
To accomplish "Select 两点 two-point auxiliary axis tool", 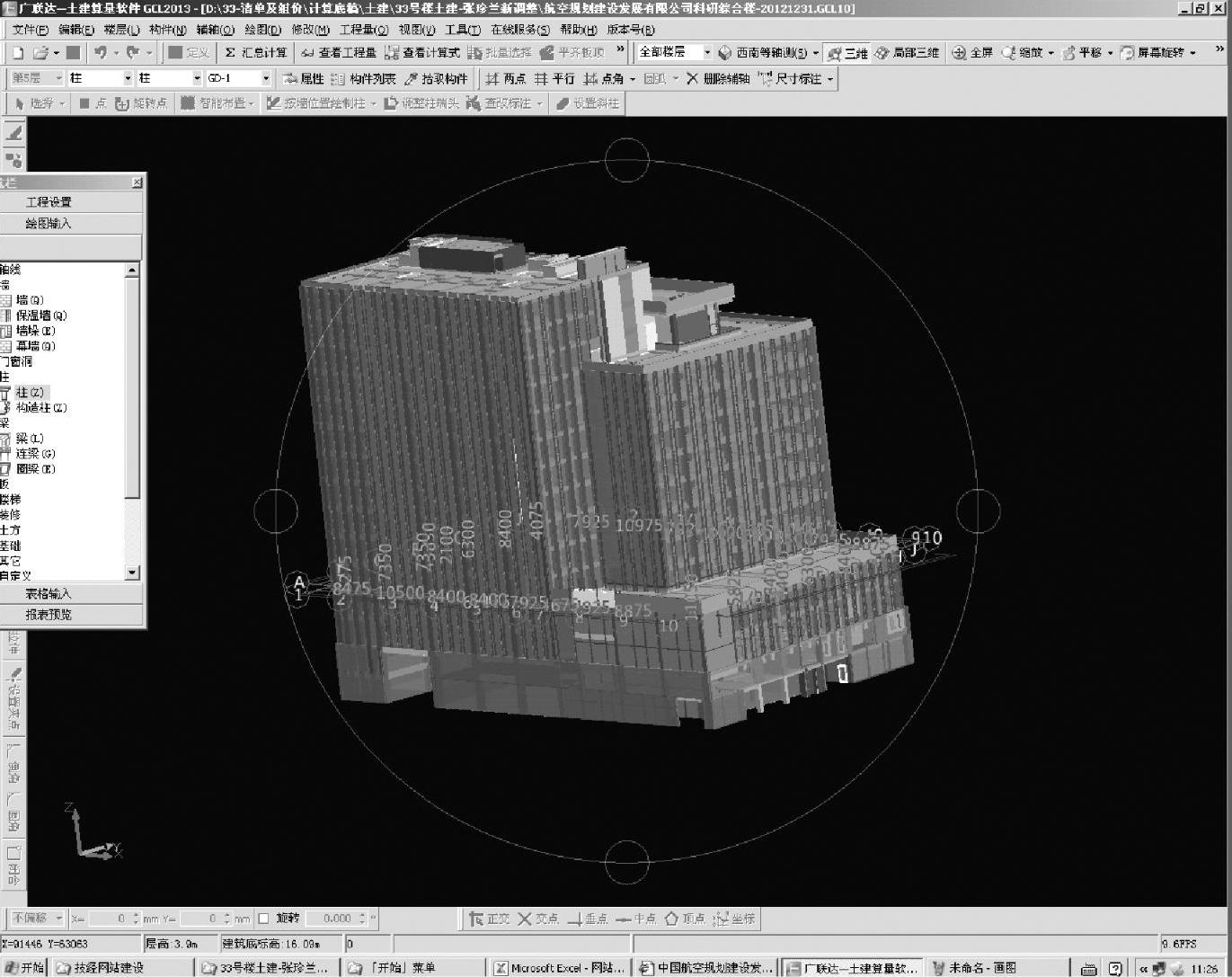I will [x=505, y=79].
